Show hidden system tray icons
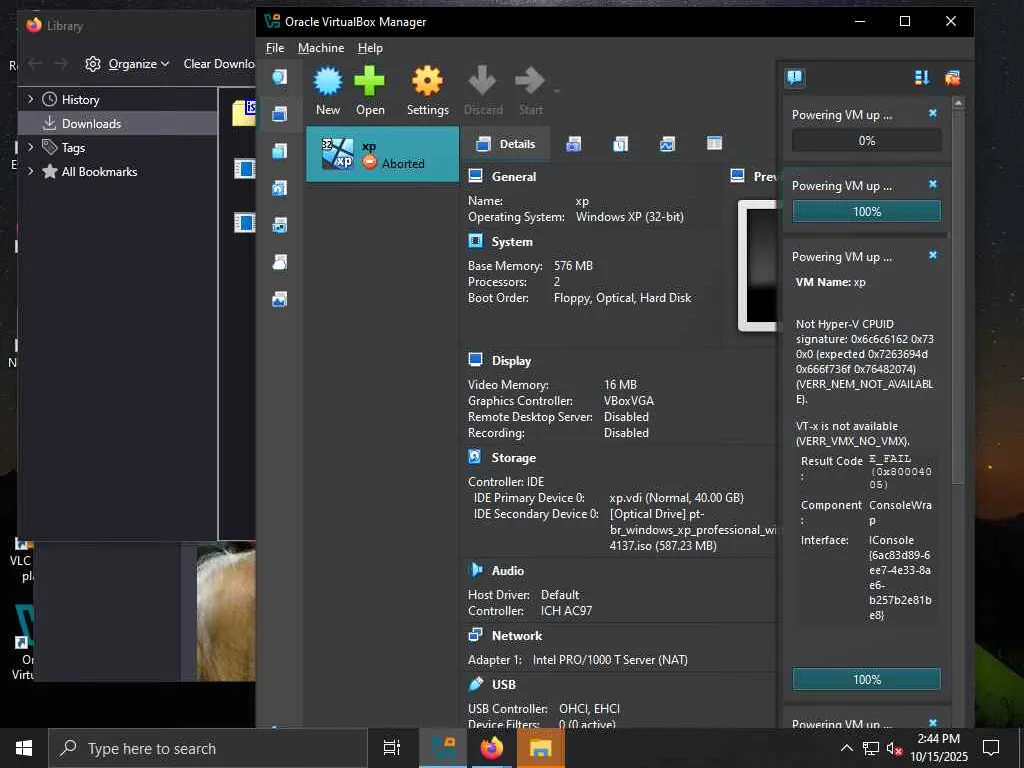The width and height of the screenshot is (1024, 768). 846,748
